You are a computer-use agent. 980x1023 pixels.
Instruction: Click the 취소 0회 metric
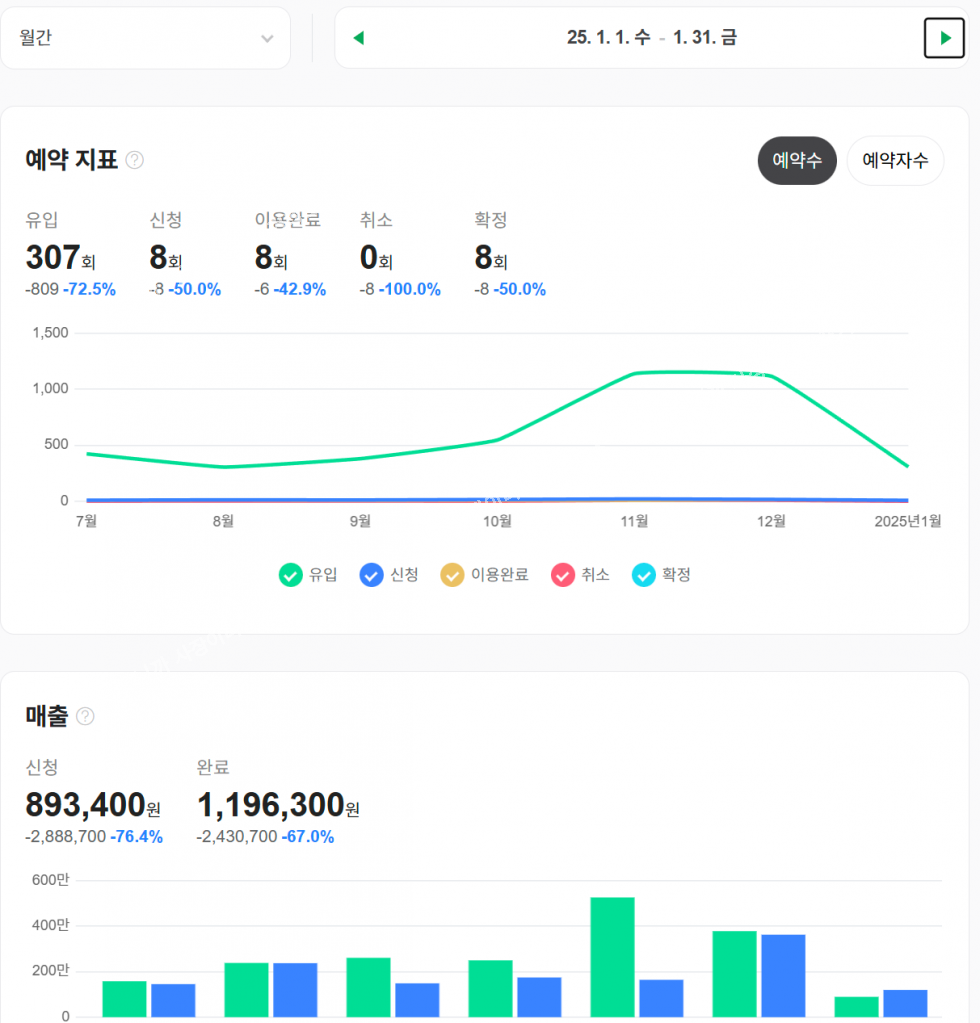pos(376,258)
